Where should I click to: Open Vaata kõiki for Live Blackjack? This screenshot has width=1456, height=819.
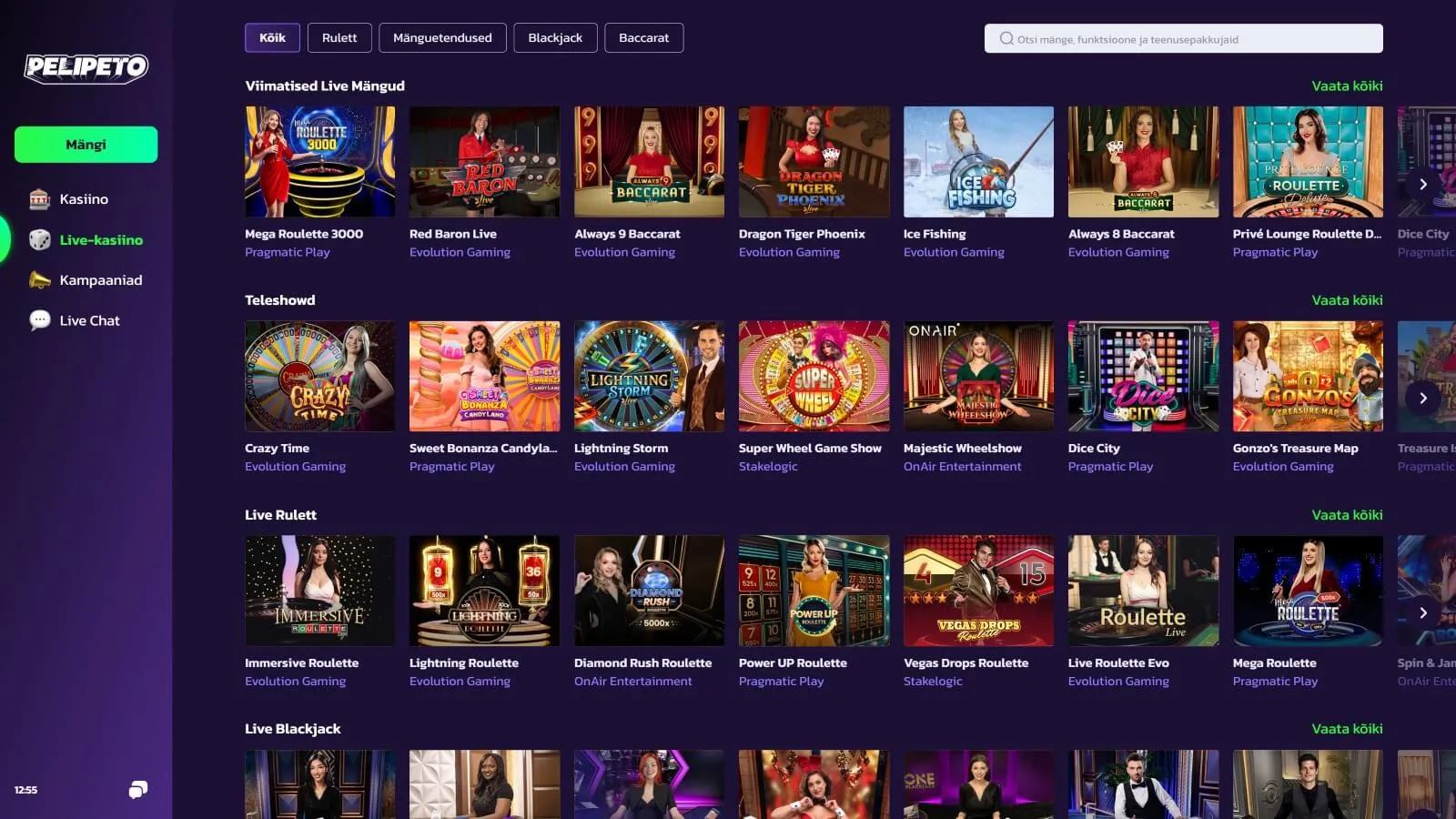pyautogui.click(x=1346, y=729)
